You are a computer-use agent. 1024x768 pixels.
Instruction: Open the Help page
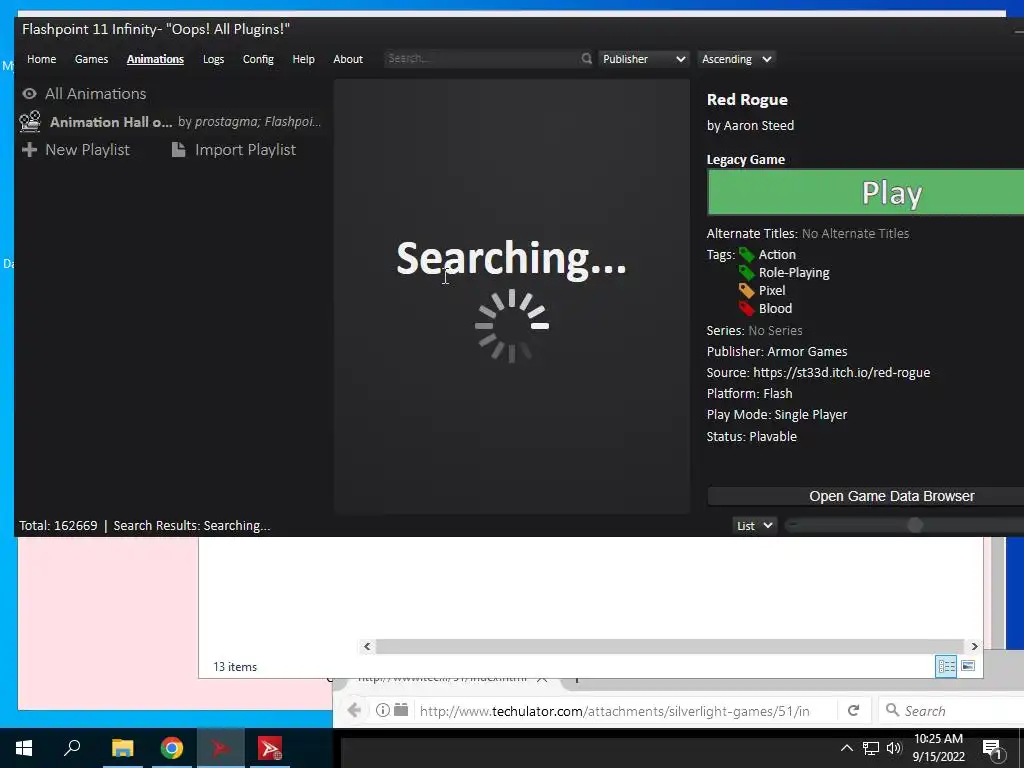point(304,59)
